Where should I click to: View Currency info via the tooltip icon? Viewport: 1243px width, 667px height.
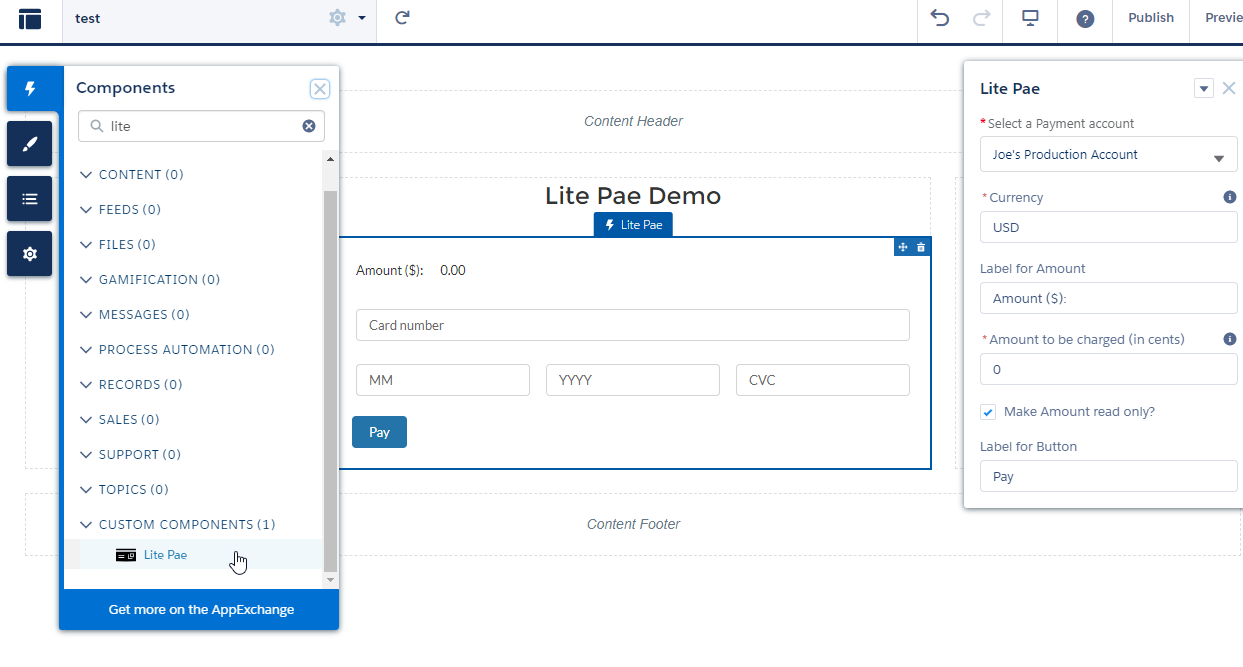click(1230, 197)
